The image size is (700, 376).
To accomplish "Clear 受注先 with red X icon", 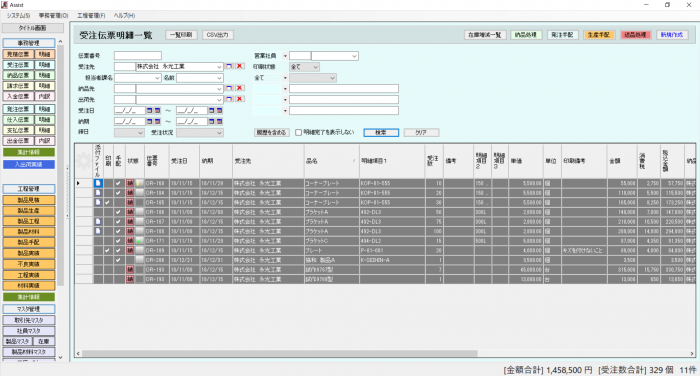I will pos(240,66).
